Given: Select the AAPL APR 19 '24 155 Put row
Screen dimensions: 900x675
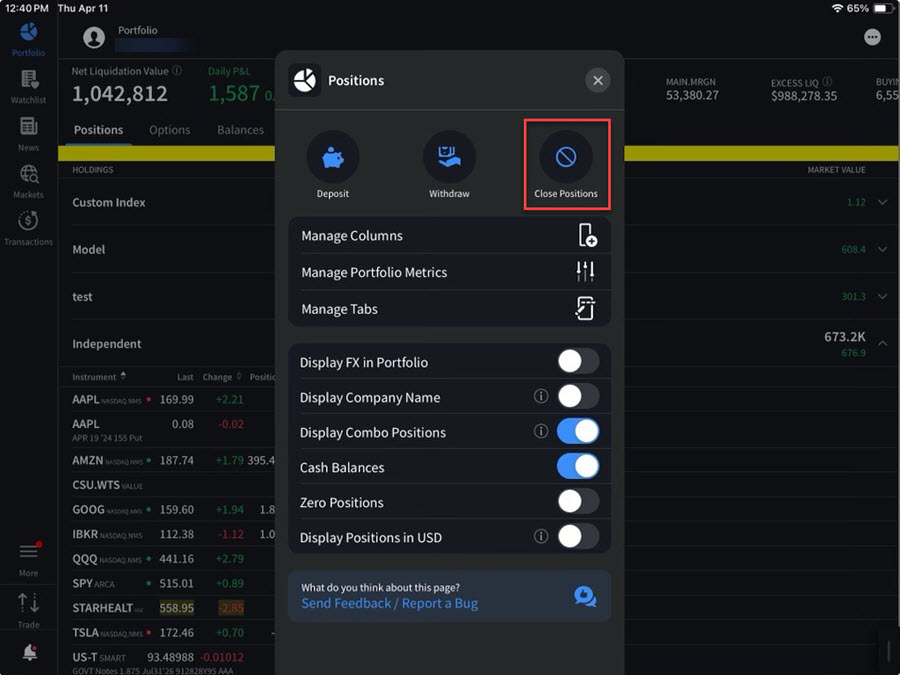Looking at the screenshot, I should tap(166, 430).
